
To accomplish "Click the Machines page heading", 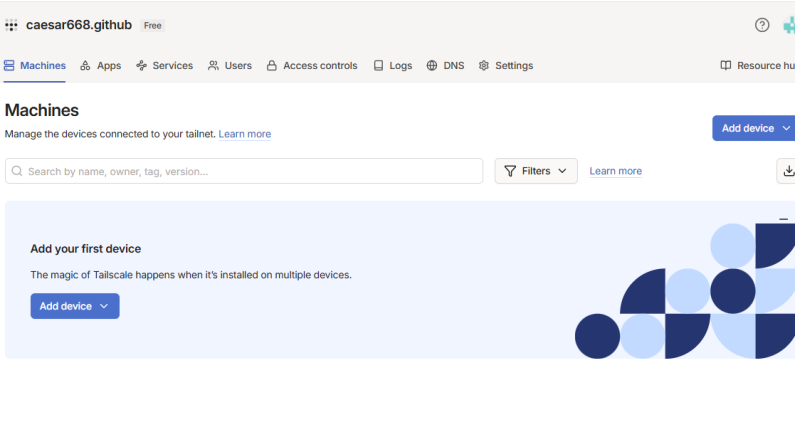I will click(42, 110).
